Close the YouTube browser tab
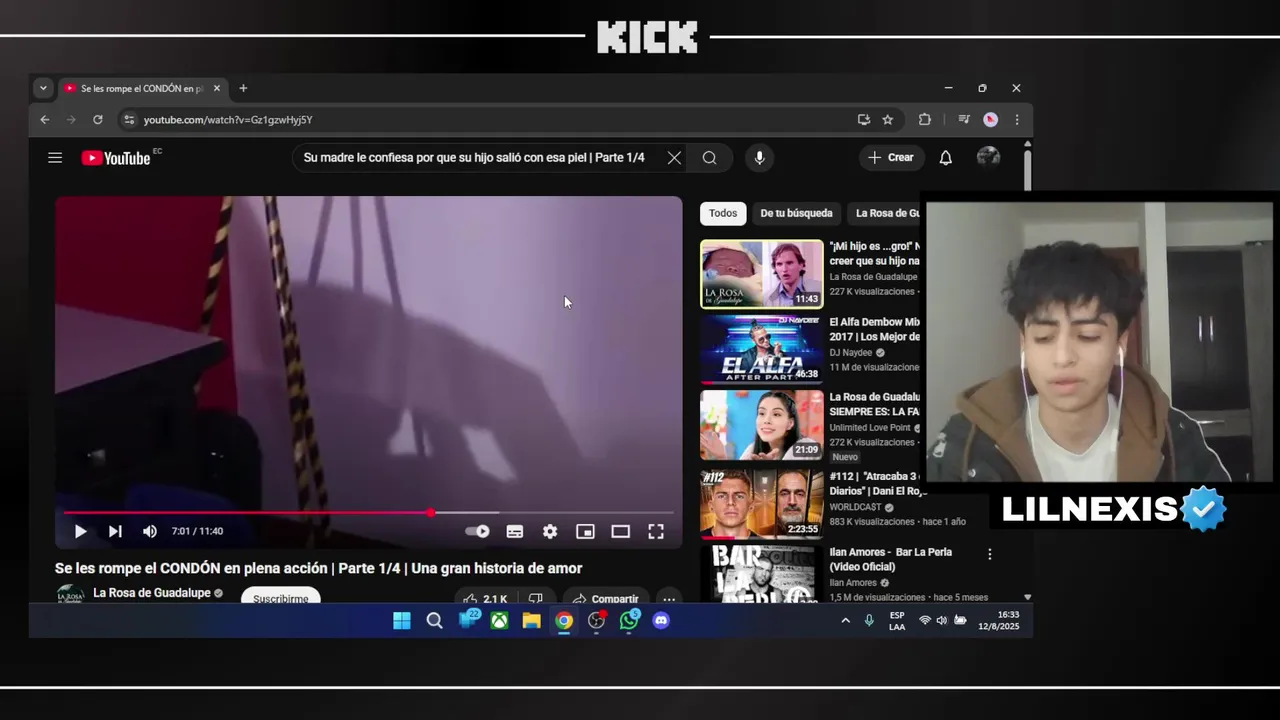Image resolution: width=1280 pixels, height=720 pixels. (217, 88)
